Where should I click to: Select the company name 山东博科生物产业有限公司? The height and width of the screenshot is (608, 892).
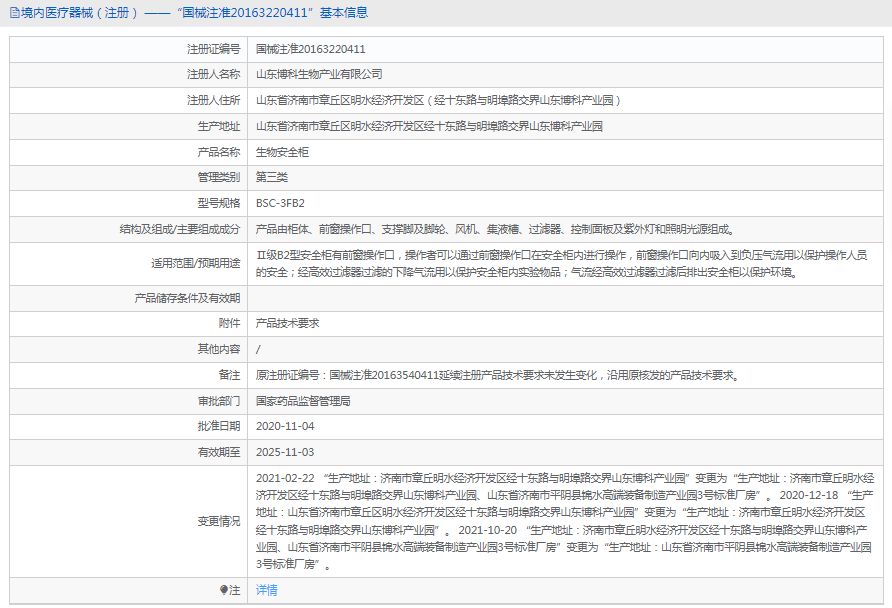click(320, 73)
